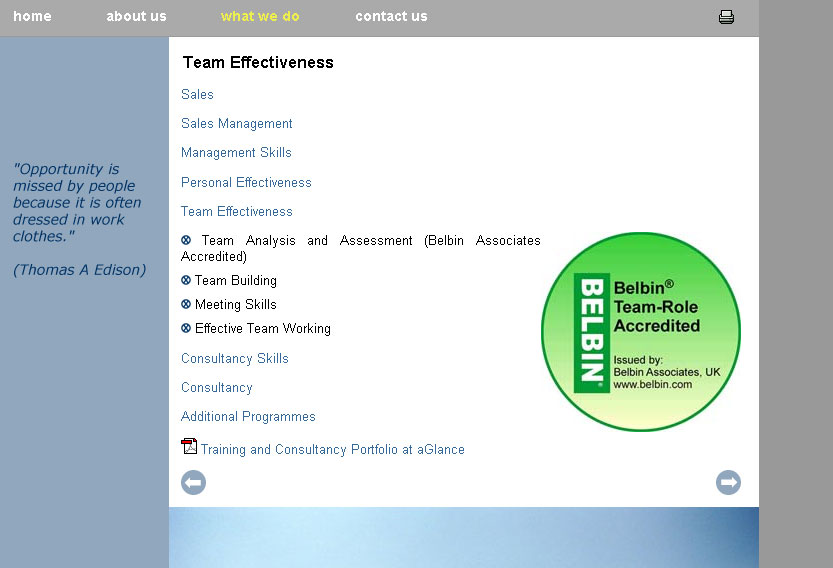Open the Additional Programmes link
Screen dimensions: 833x568
click(x=248, y=417)
